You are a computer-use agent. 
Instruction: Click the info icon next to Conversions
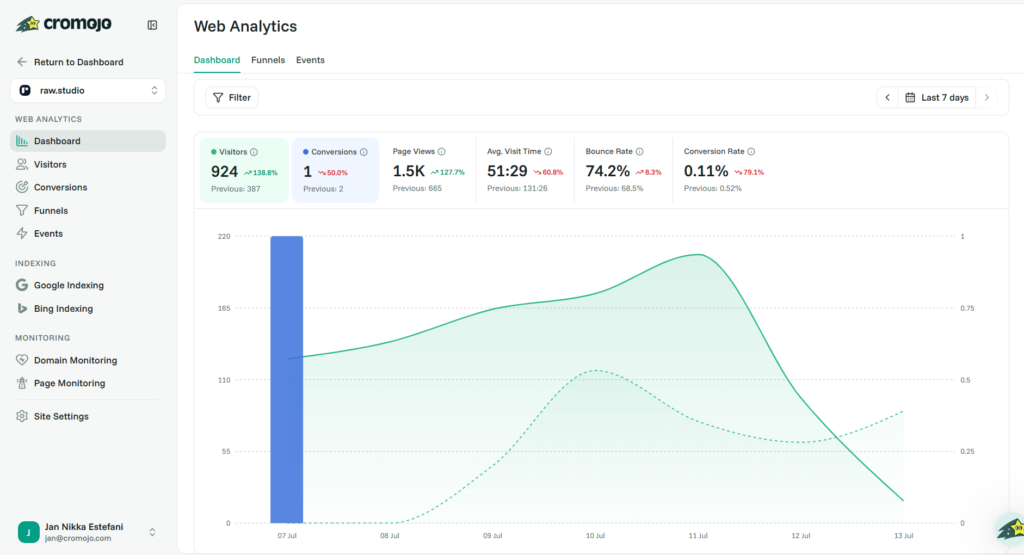pos(364,152)
